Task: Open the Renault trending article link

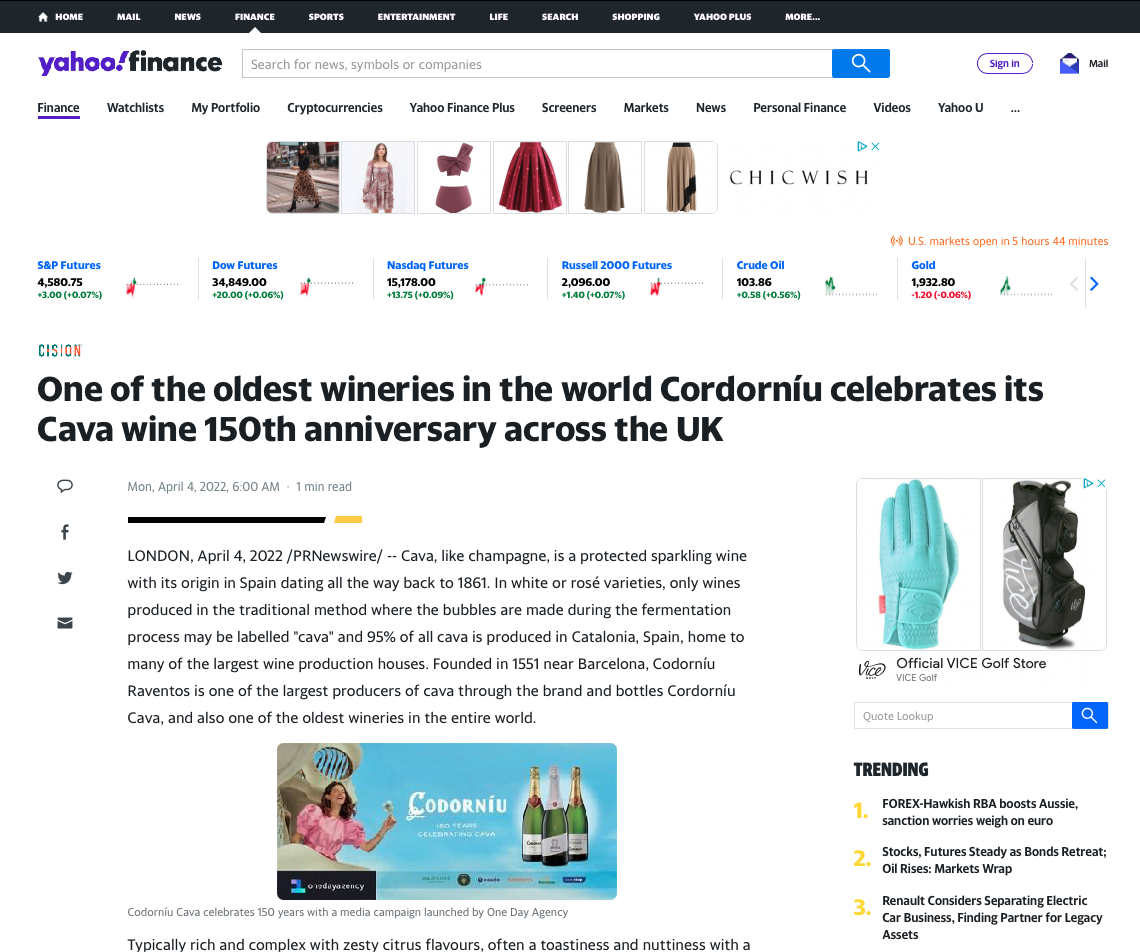Action: [992, 917]
